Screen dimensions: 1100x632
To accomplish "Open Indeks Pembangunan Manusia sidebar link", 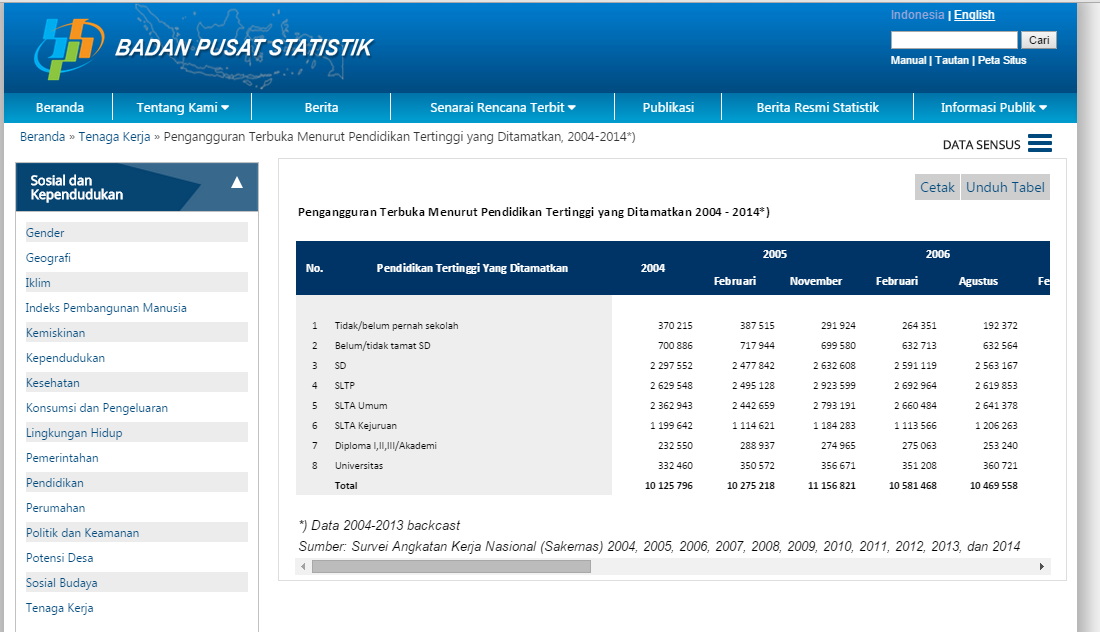I will point(106,308).
